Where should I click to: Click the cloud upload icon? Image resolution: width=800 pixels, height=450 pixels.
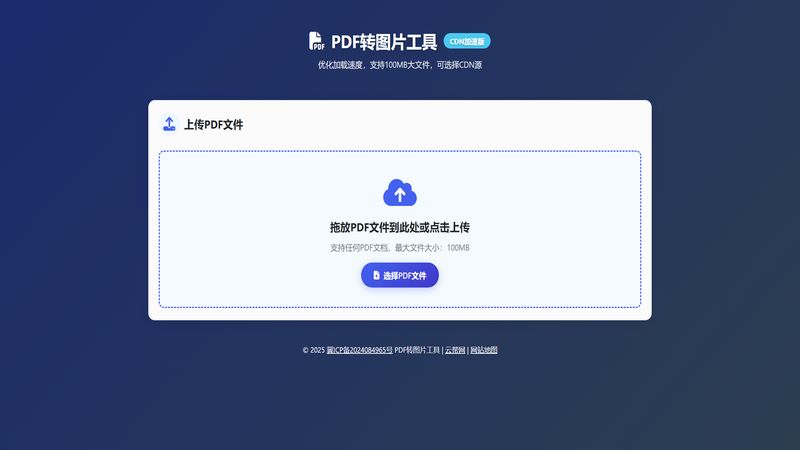click(x=400, y=192)
